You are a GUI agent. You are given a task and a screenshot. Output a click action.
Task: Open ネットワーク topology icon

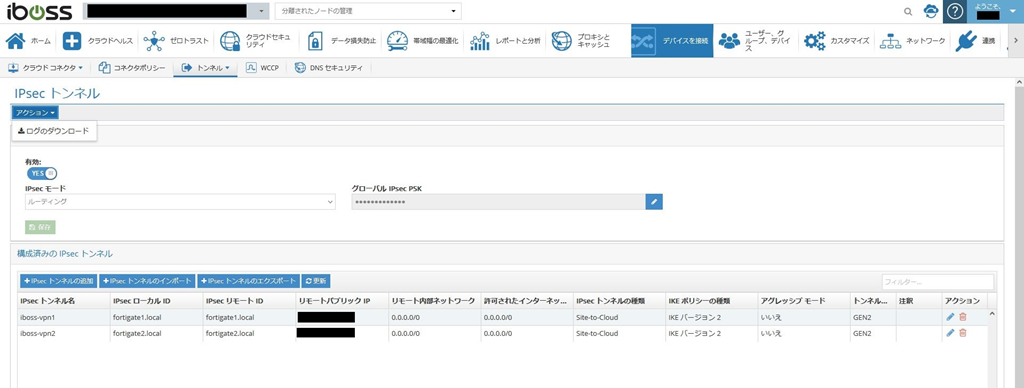tap(890, 40)
